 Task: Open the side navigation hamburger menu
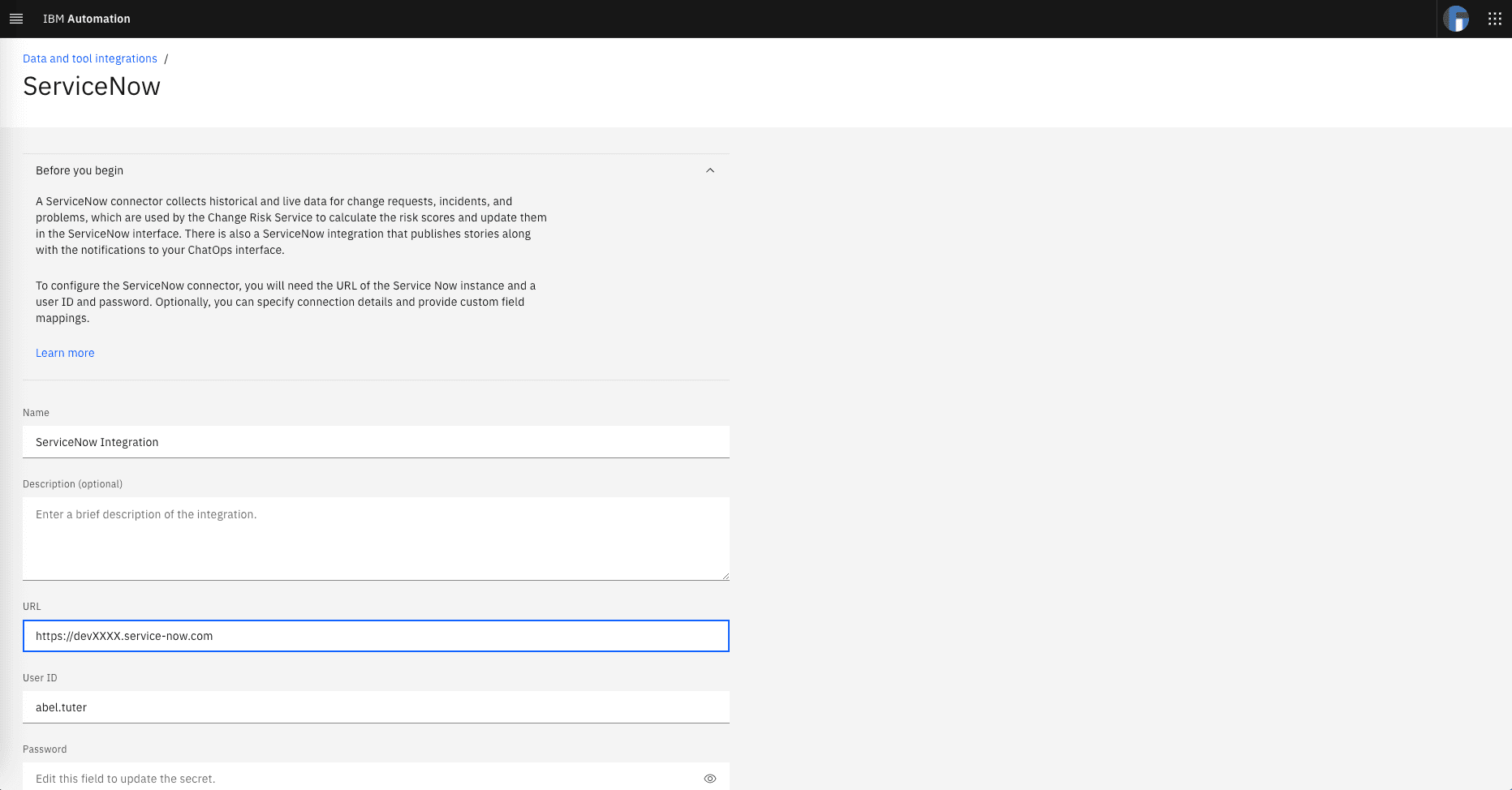15,18
